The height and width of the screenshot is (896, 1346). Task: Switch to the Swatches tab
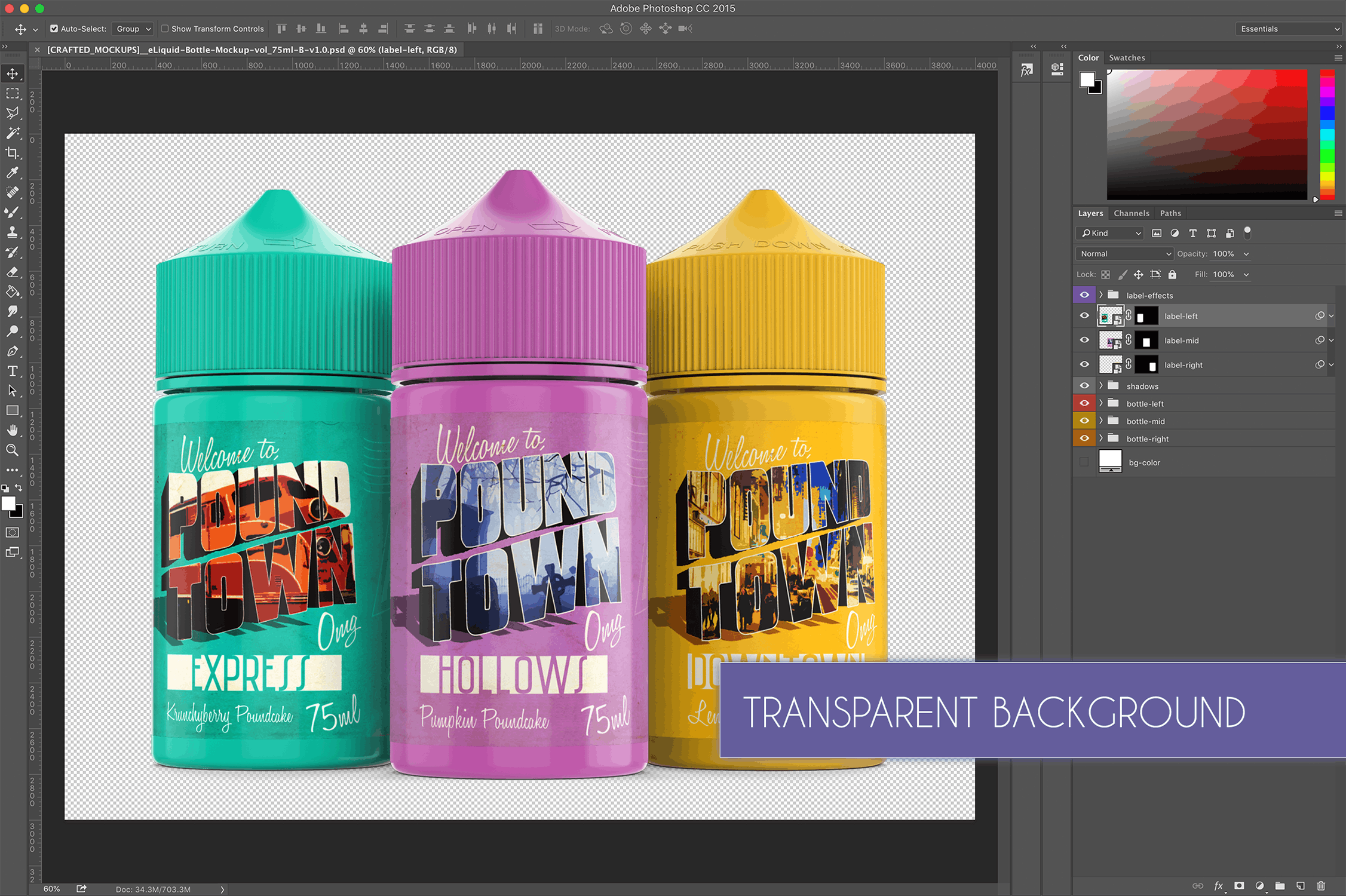click(x=1127, y=57)
